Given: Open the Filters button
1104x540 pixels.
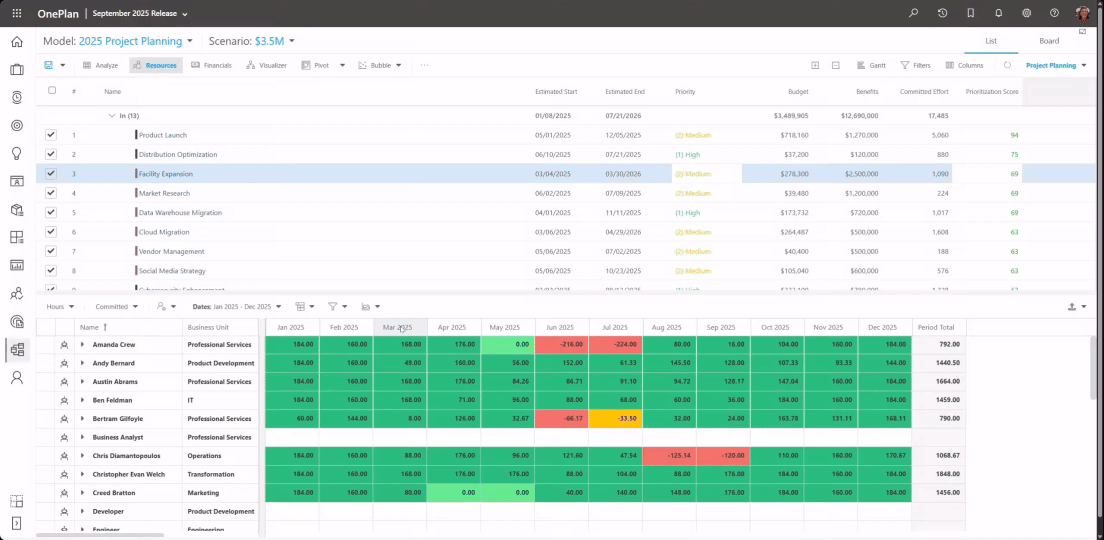Looking at the screenshot, I should pyautogui.click(x=915, y=65).
